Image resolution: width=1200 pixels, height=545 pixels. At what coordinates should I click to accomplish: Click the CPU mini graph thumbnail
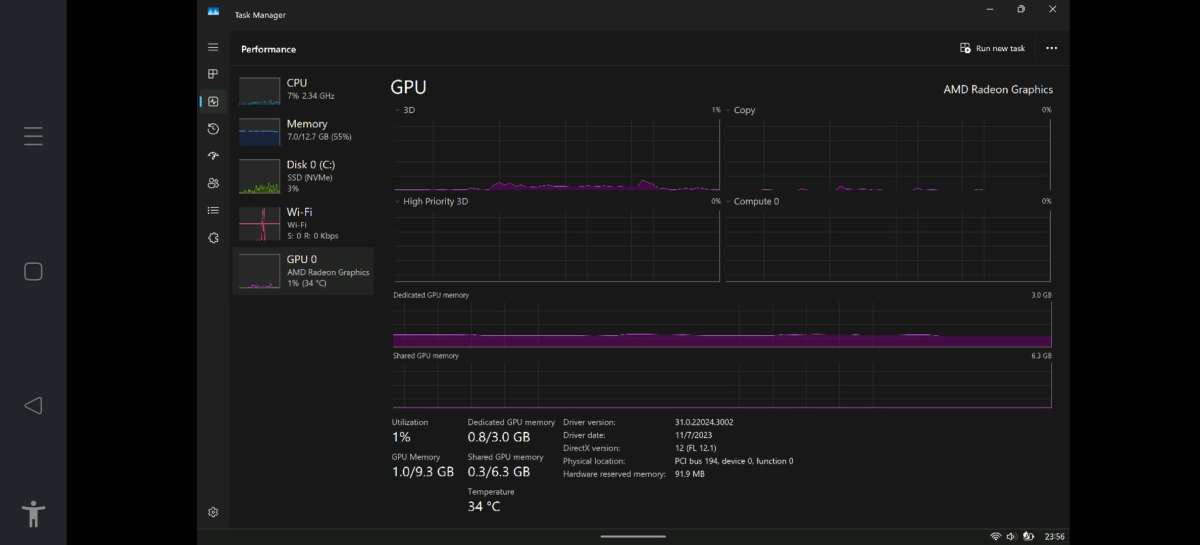(259, 91)
